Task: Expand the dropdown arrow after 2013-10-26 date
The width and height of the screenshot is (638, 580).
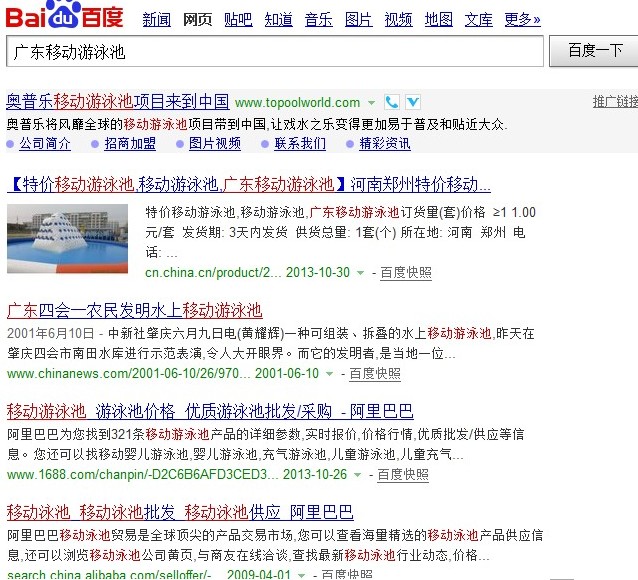Action: [359, 475]
